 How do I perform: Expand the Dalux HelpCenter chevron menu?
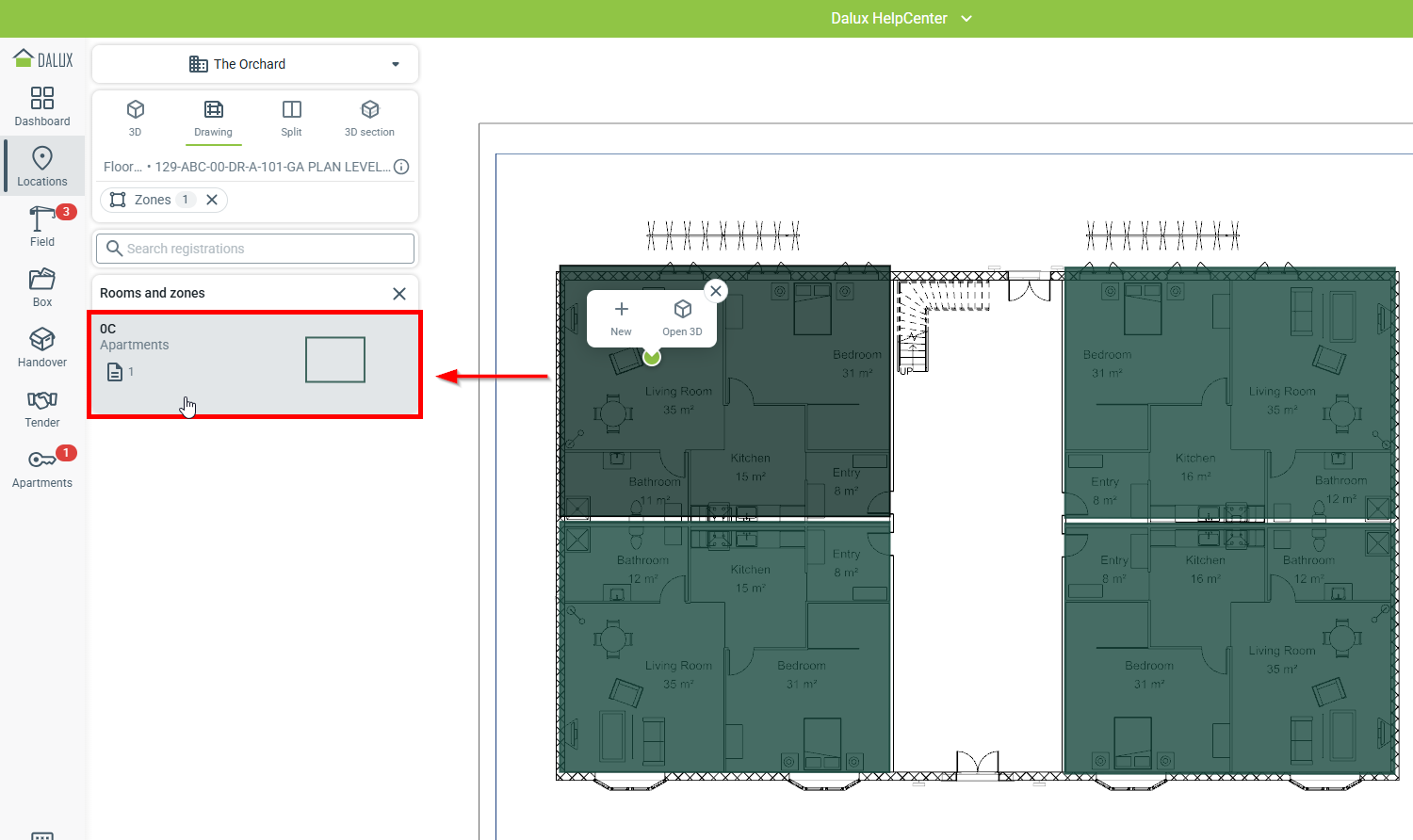[x=966, y=19]
